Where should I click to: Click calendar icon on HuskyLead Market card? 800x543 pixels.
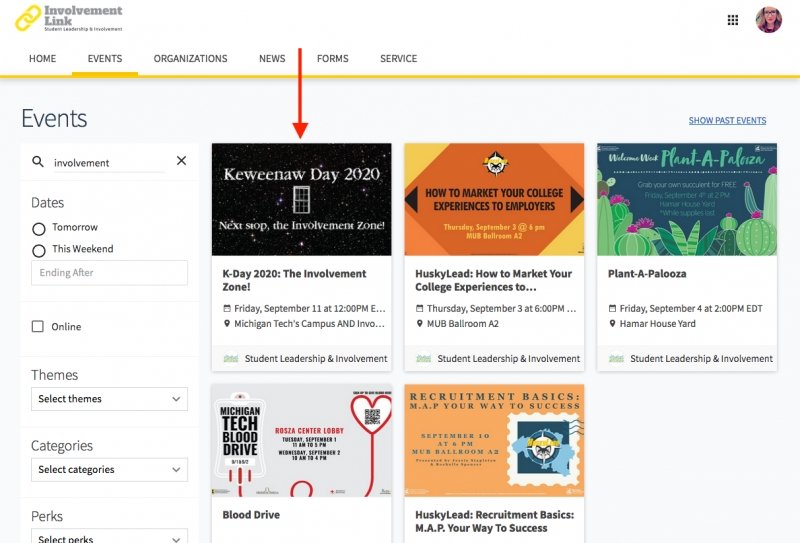419,308
